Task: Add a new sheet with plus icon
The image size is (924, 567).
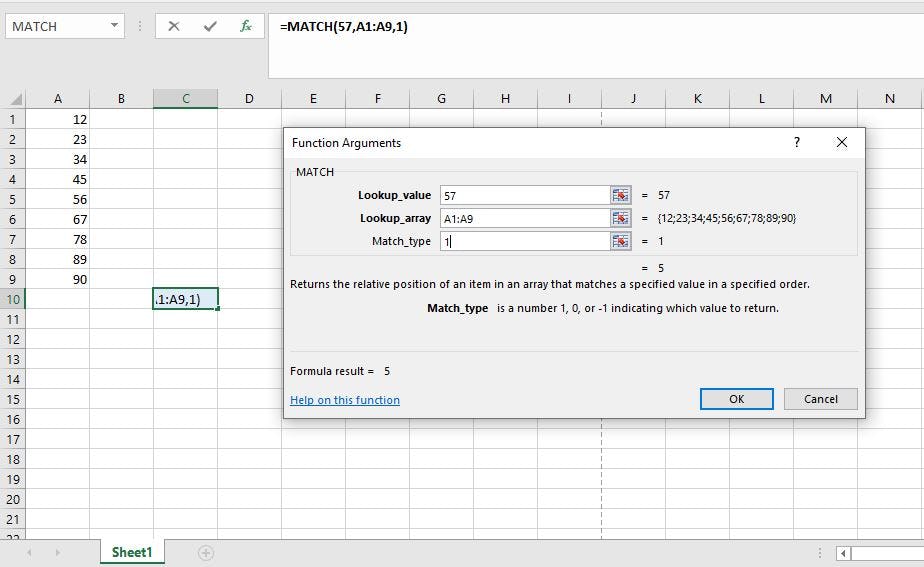Action: tap(206, 553)
